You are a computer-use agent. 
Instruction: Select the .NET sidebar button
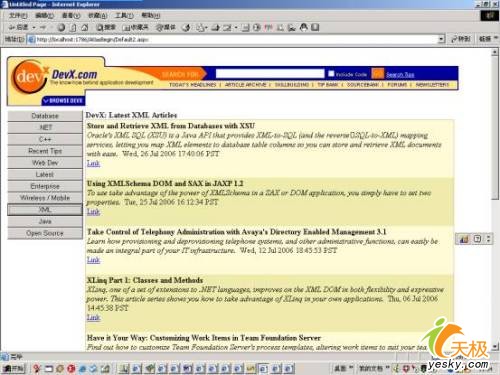[45, 127]
